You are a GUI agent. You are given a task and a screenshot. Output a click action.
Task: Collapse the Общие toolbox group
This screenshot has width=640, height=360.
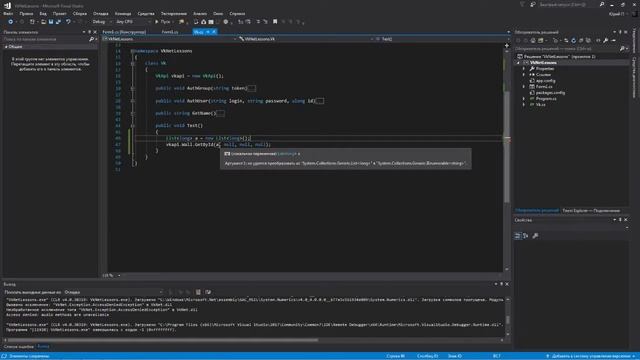coord(6,47)
